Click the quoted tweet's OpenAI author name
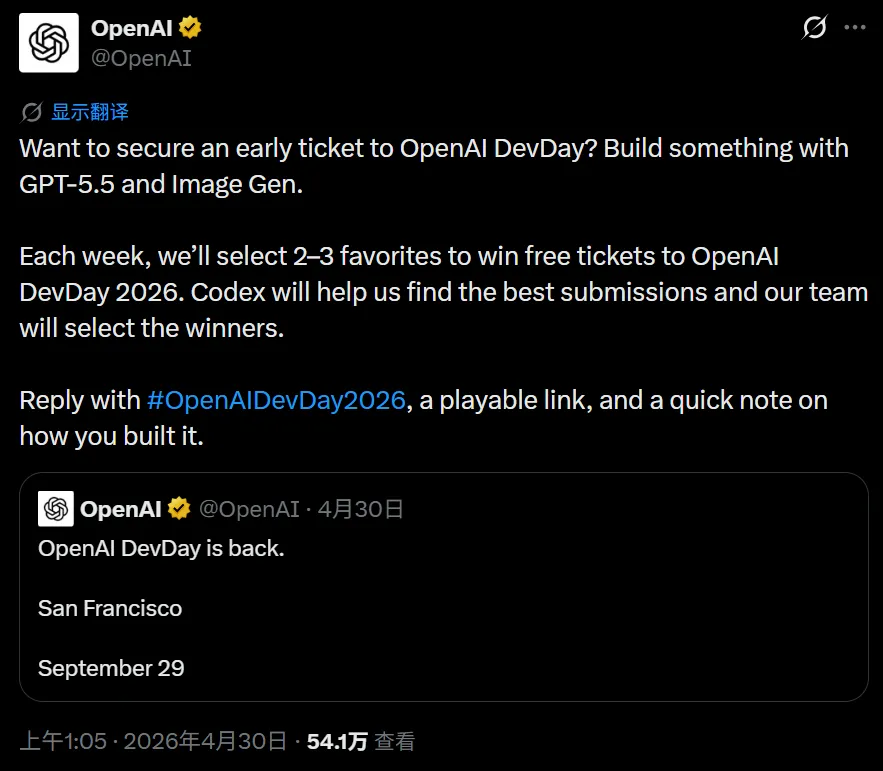Screen dimensions: 883x771 [x=121, y=509]
